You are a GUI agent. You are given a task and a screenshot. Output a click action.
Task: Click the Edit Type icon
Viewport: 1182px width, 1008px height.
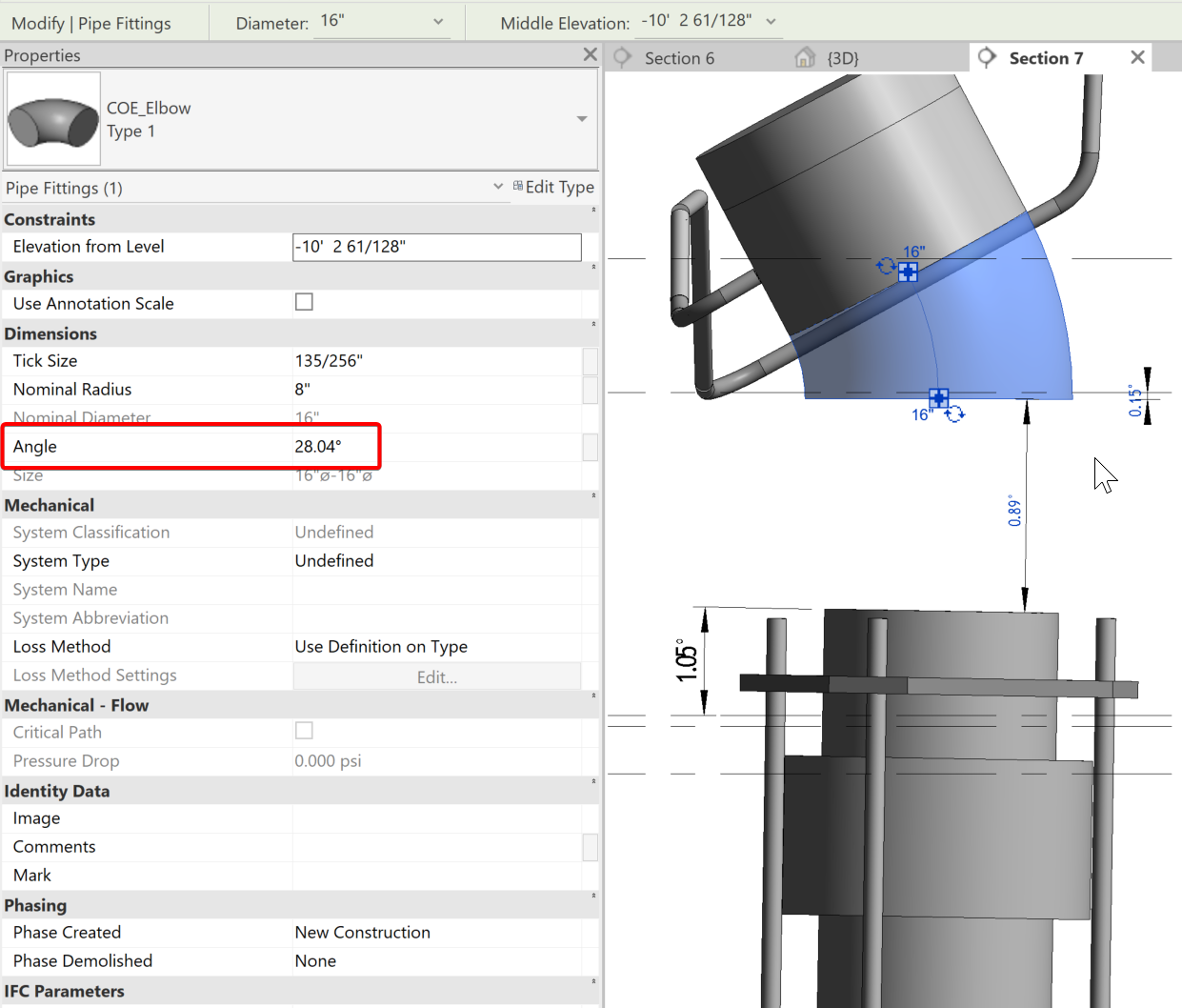[518, 186]
